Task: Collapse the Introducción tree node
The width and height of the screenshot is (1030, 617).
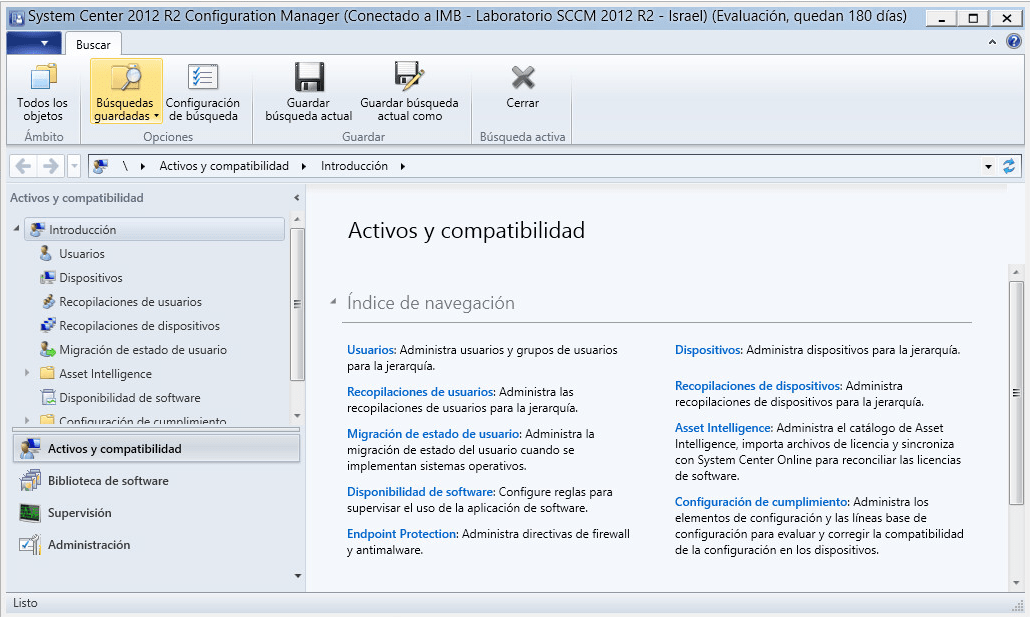Action: (x=17, y=230)
